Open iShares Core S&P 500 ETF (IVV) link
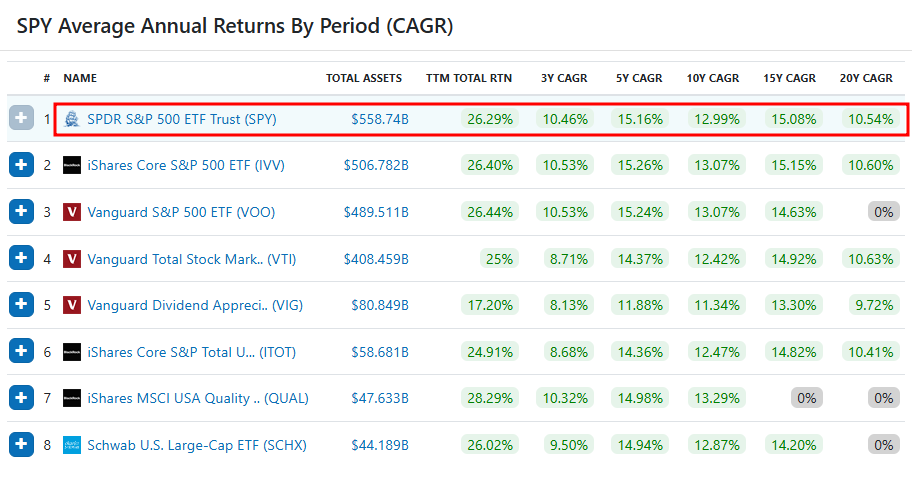912x490 pixels. [186, 165]
